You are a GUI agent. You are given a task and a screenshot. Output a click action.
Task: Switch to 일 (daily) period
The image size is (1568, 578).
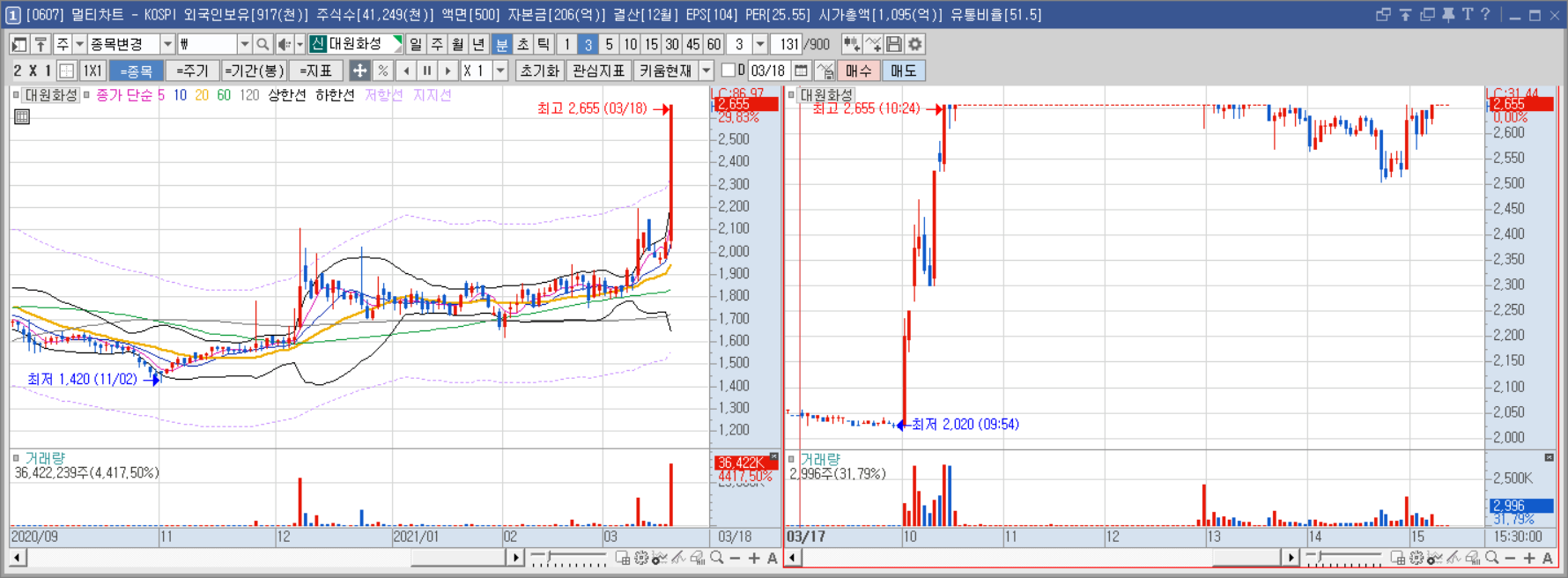[416, 44]
